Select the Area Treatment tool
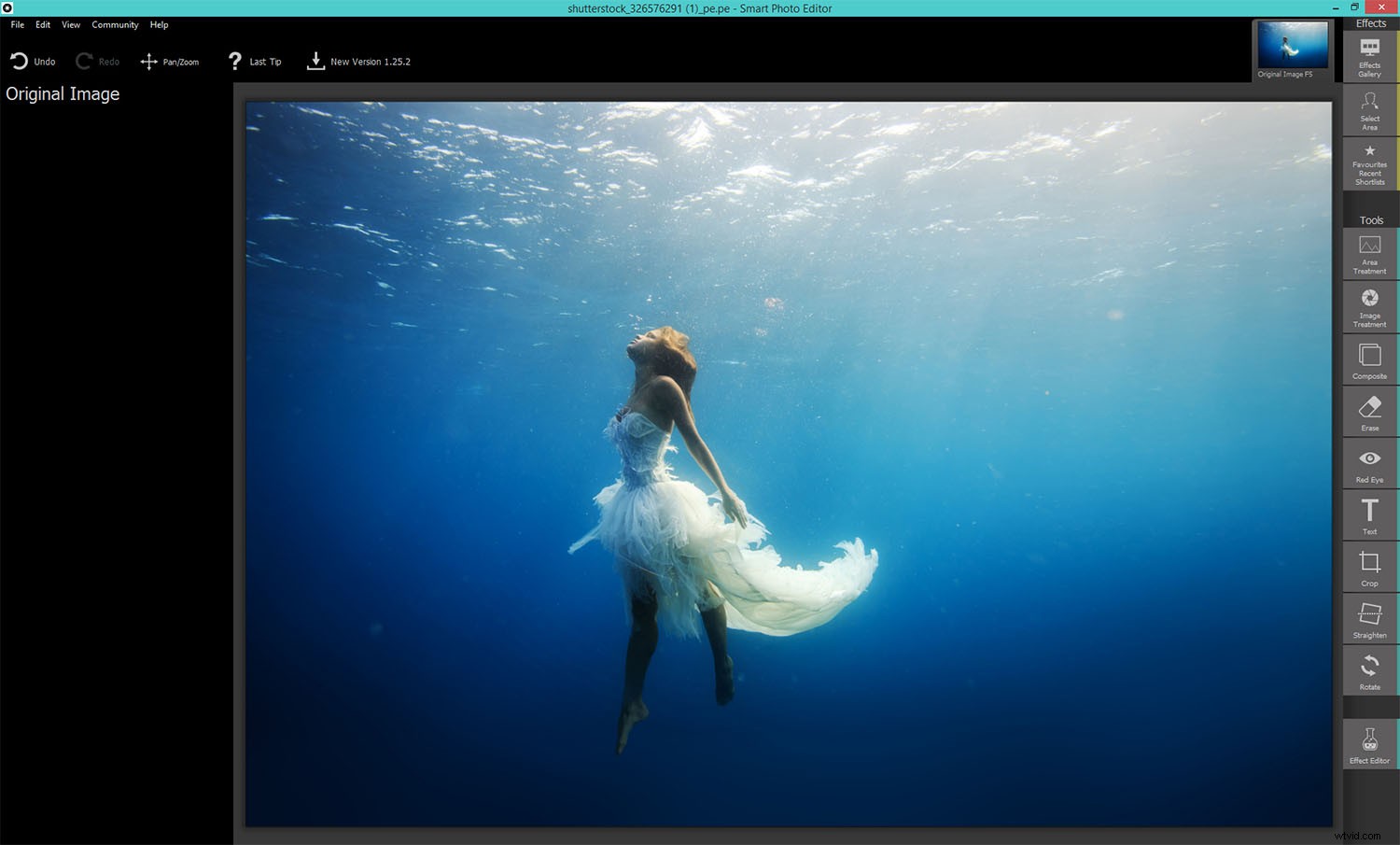 (x=1369, y=252)
